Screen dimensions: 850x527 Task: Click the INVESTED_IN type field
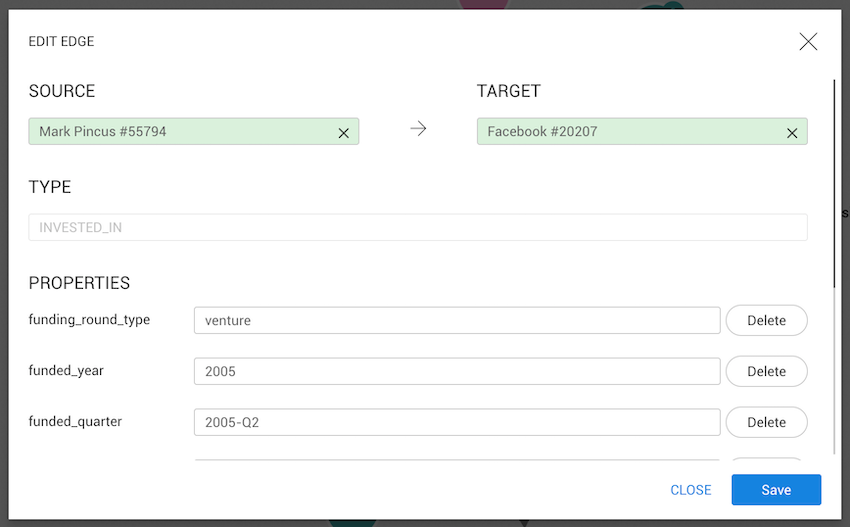coord(417,227)
